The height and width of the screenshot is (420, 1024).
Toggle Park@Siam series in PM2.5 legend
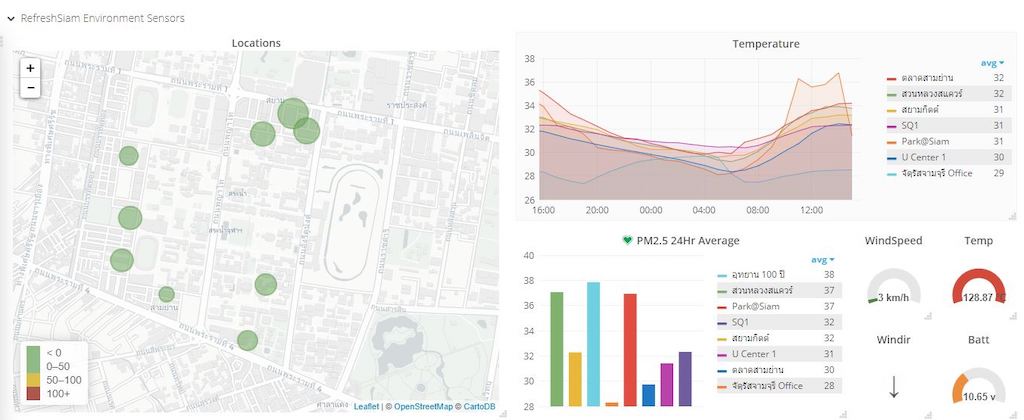755,306
